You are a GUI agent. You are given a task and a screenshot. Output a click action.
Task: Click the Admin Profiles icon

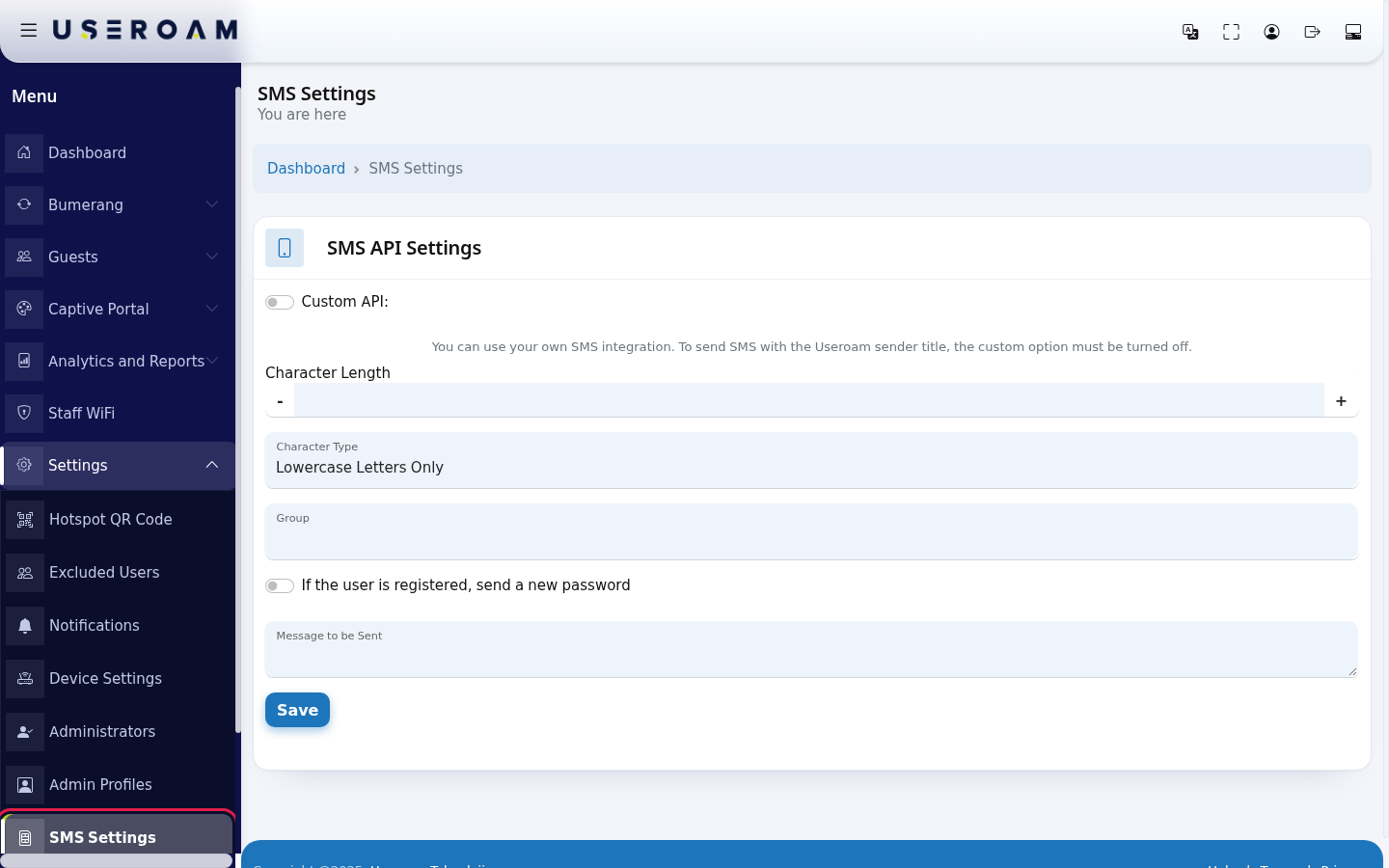click(25, 784)
